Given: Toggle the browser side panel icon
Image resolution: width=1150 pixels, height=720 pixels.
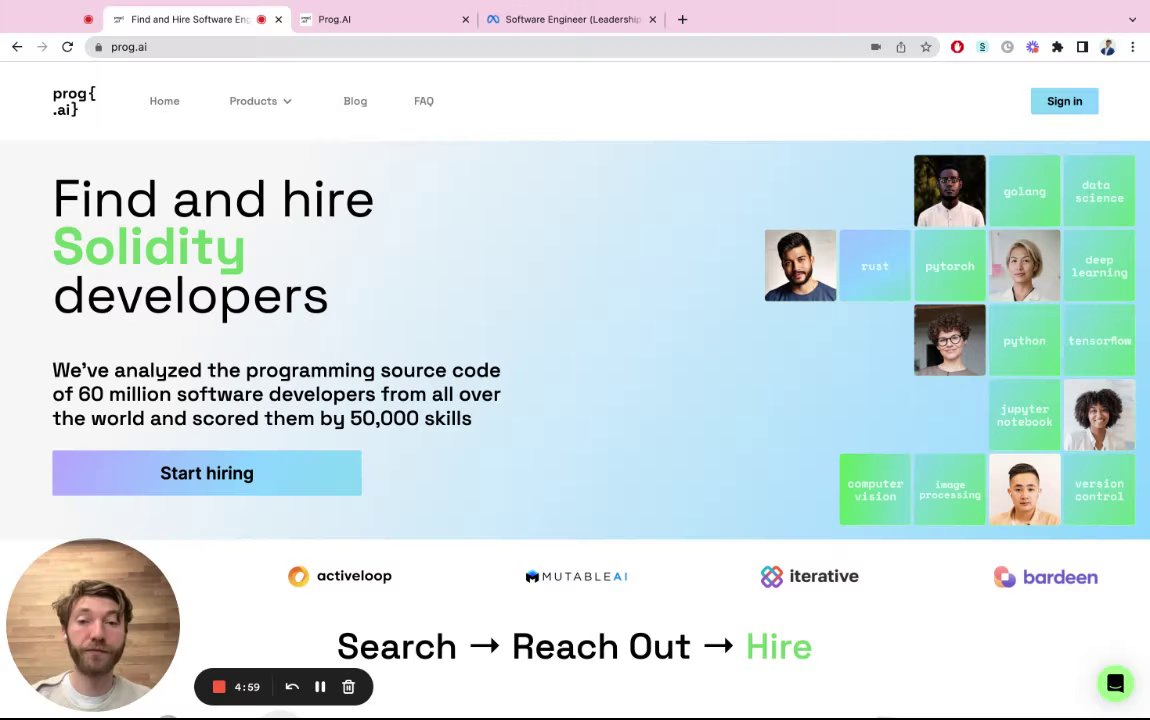Looking at the screenshot, I should coord(1082,47).
